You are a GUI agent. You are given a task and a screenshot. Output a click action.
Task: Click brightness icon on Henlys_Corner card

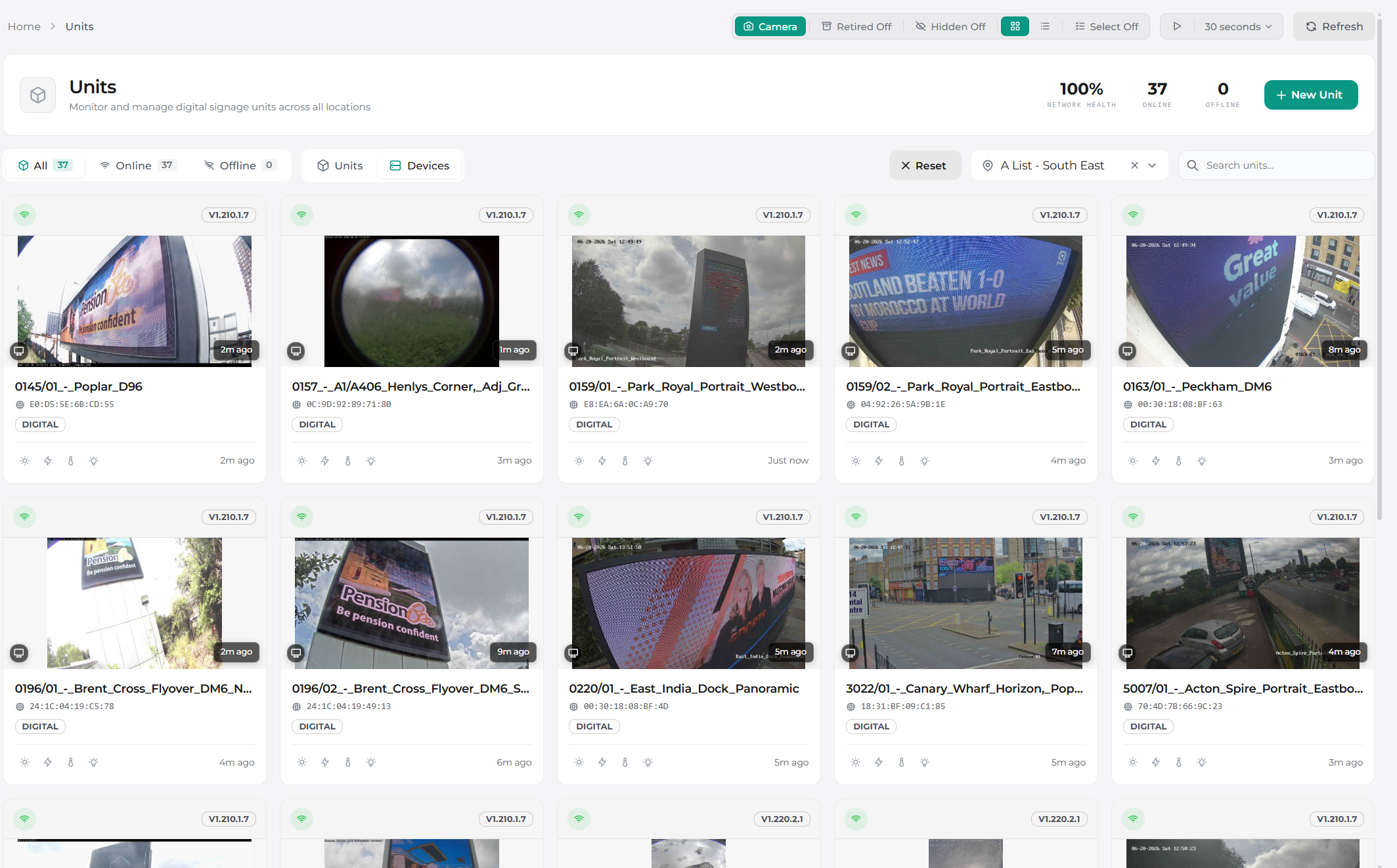(x=302, y=461)
